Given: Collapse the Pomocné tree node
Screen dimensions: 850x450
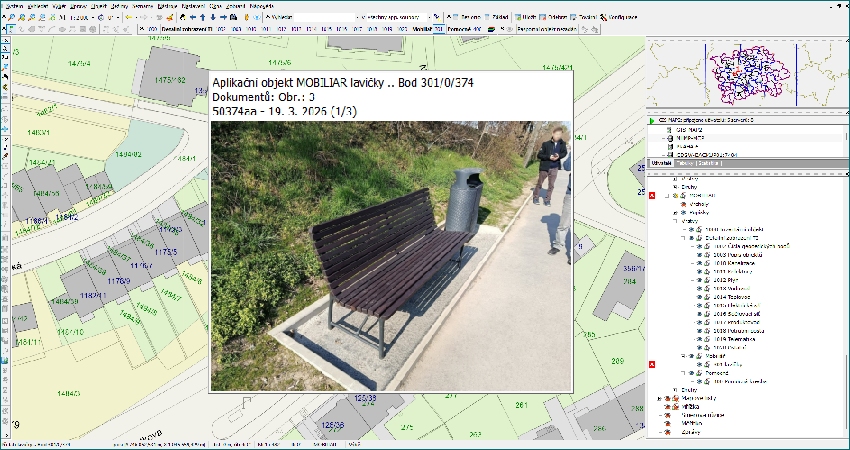Looking at the screenshot, I should [x=683, y=373].
